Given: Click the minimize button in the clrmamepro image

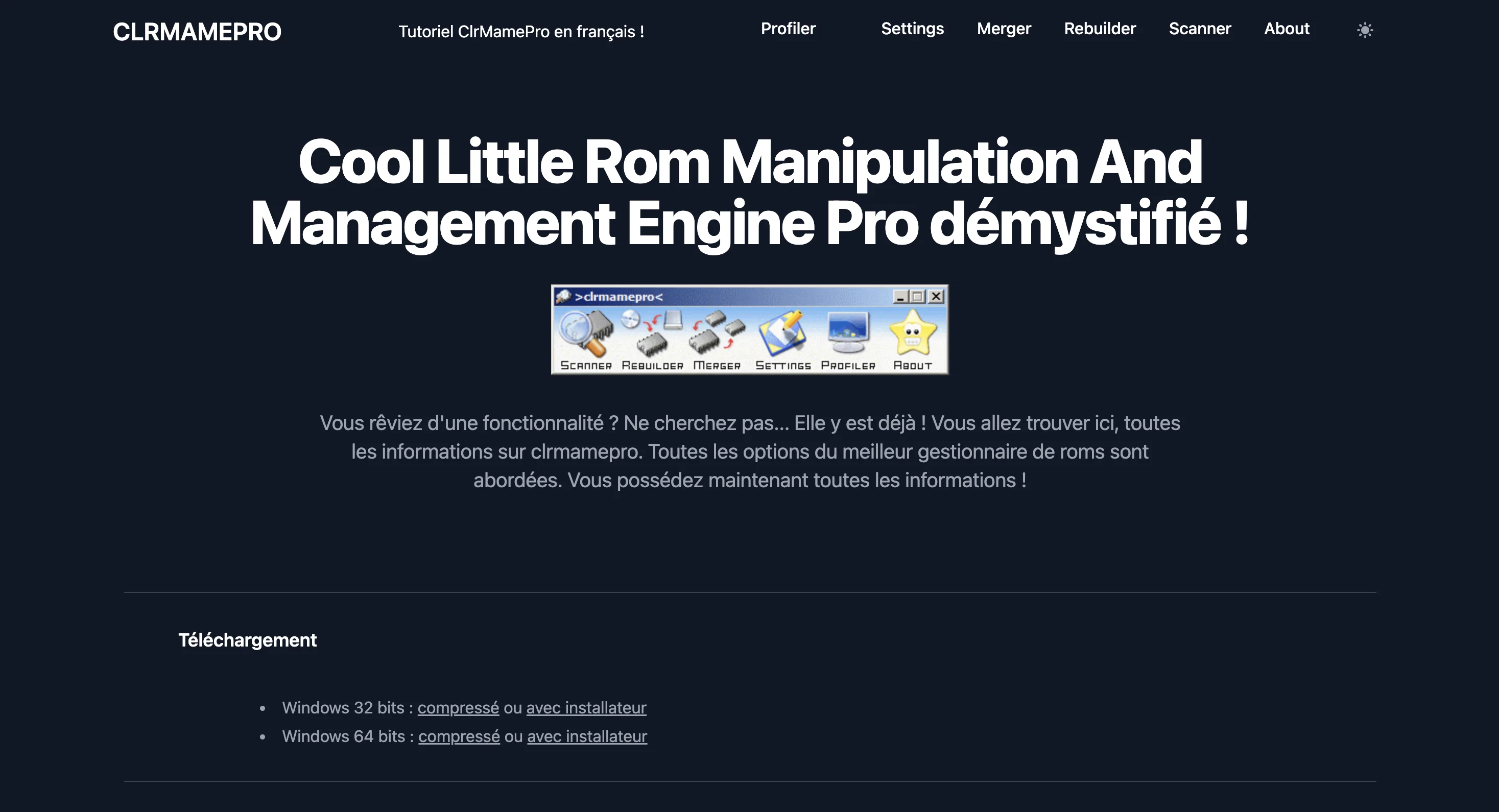Looking at the screenshot, I should 900,297.
